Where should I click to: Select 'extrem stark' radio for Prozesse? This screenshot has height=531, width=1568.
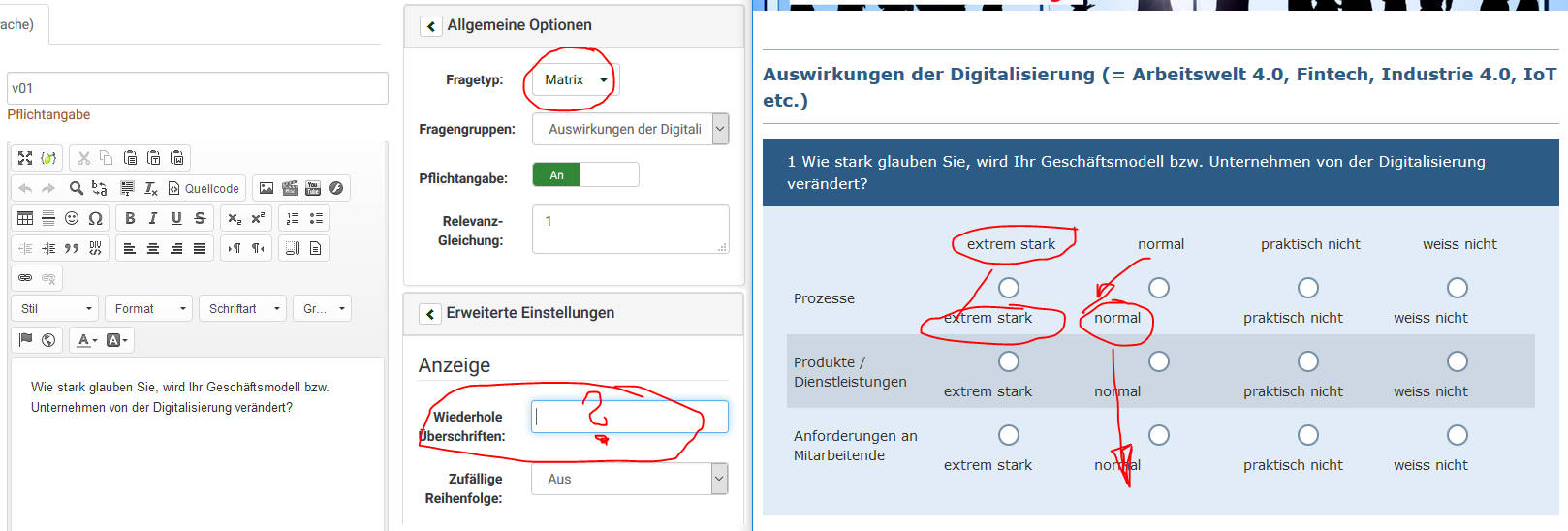point(1009,288)
